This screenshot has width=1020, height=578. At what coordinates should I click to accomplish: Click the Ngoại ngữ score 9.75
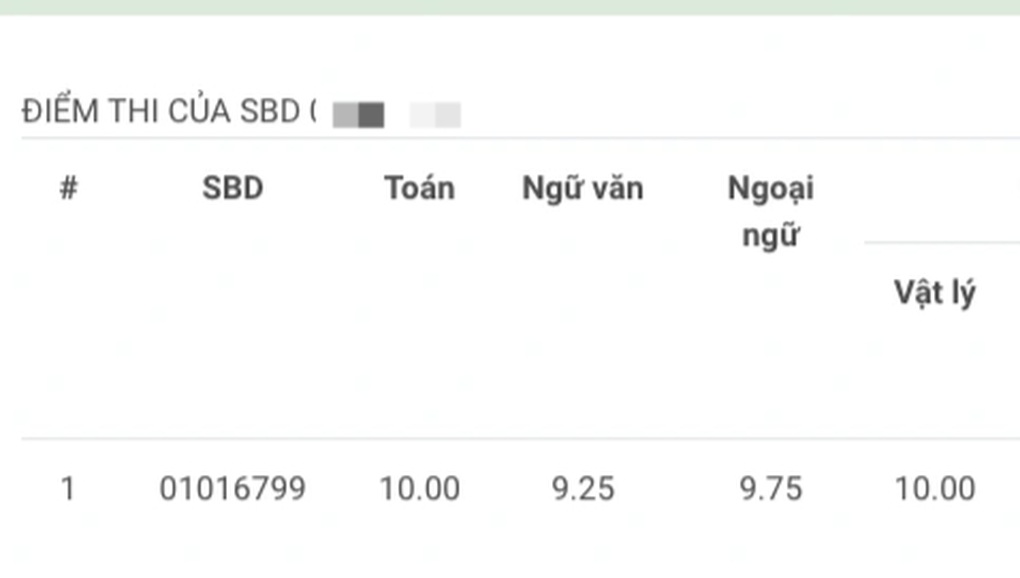click(771, 488)
